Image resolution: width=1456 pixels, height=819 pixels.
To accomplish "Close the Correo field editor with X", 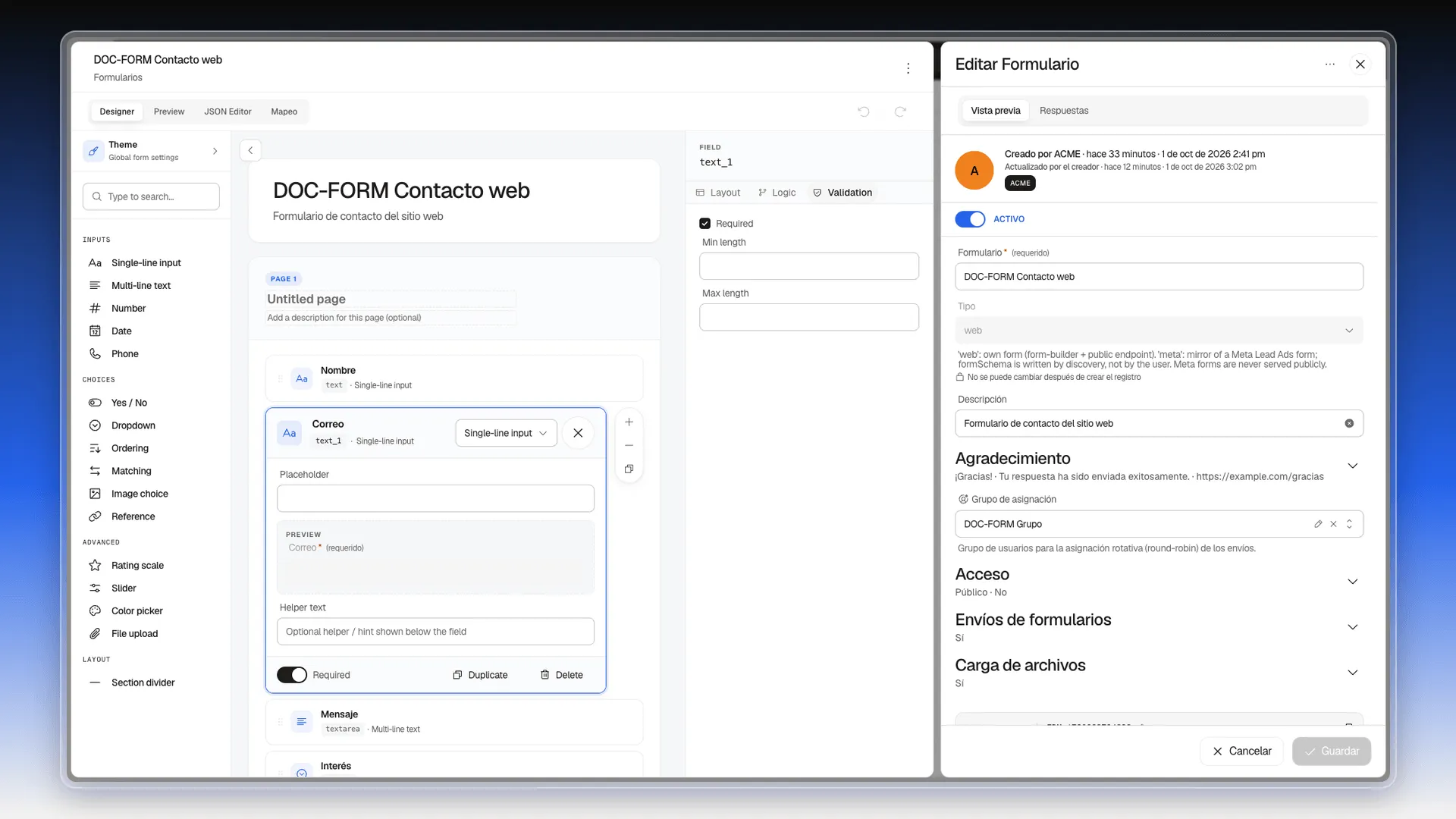I will (x=578, y=433).
